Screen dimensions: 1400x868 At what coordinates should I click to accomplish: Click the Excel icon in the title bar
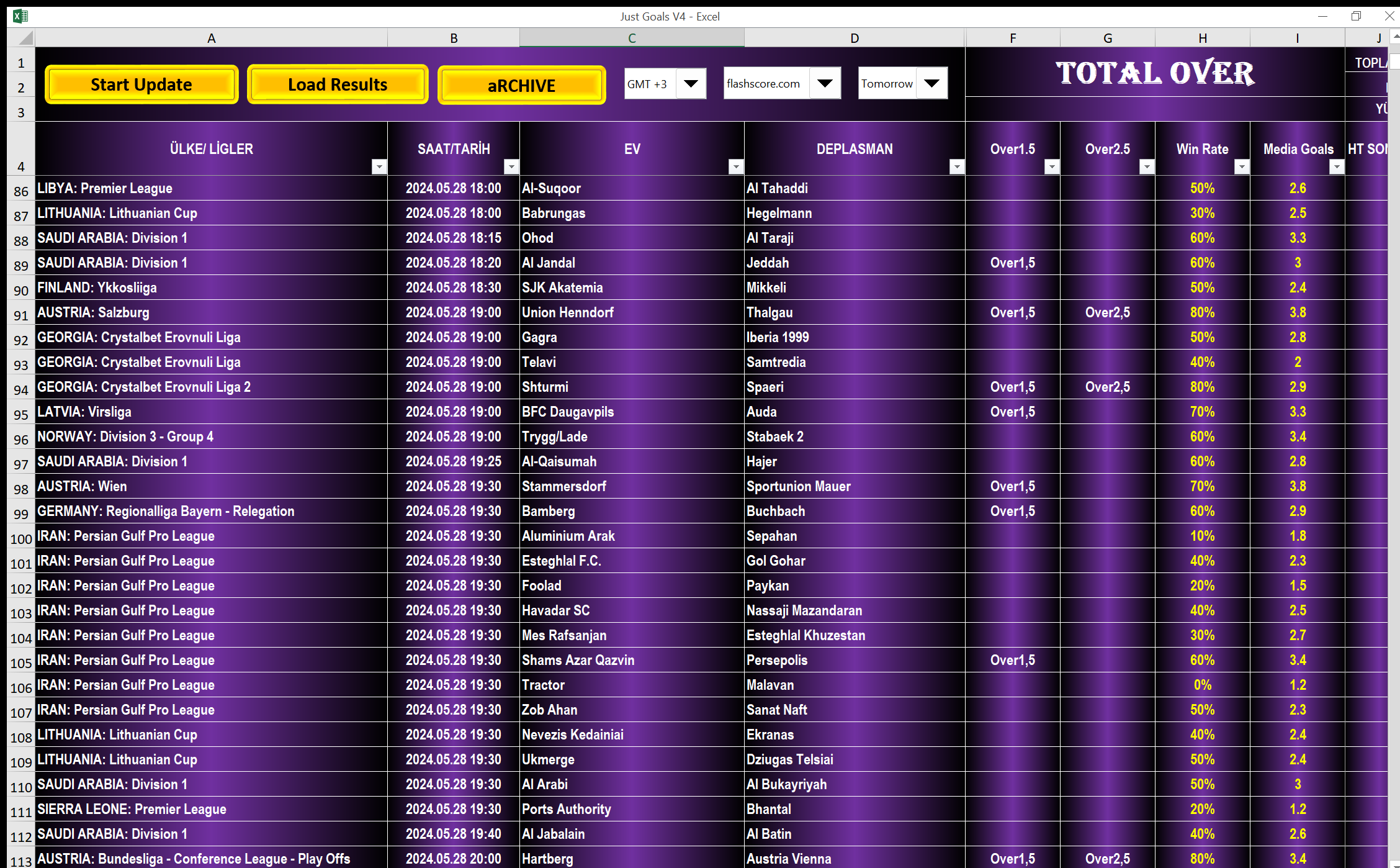tap(20, 16)
